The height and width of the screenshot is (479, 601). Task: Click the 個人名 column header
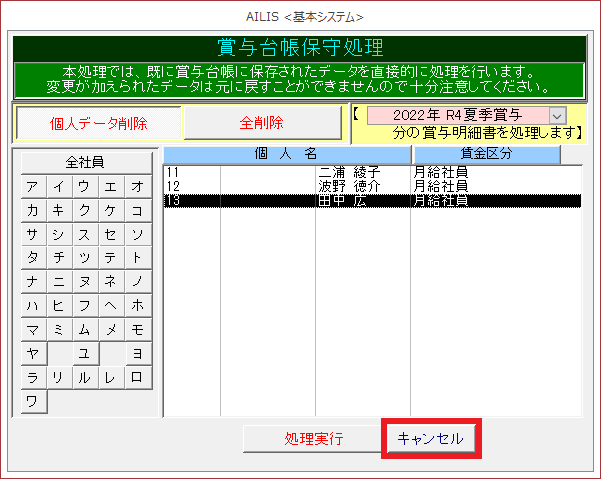pos(286,153)
